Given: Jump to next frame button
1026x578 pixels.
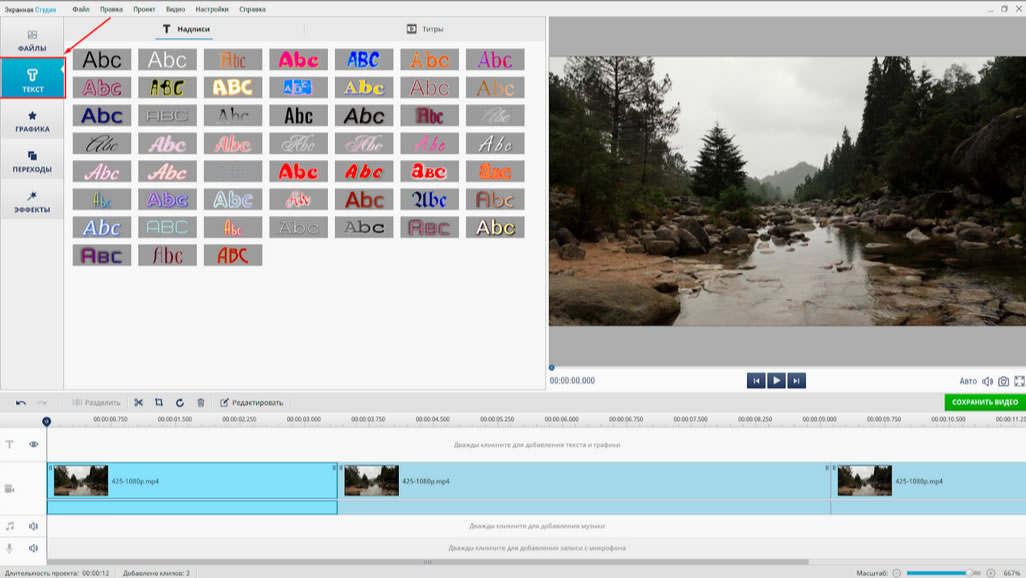Looking at the screenshot, I should coord(796,380).
